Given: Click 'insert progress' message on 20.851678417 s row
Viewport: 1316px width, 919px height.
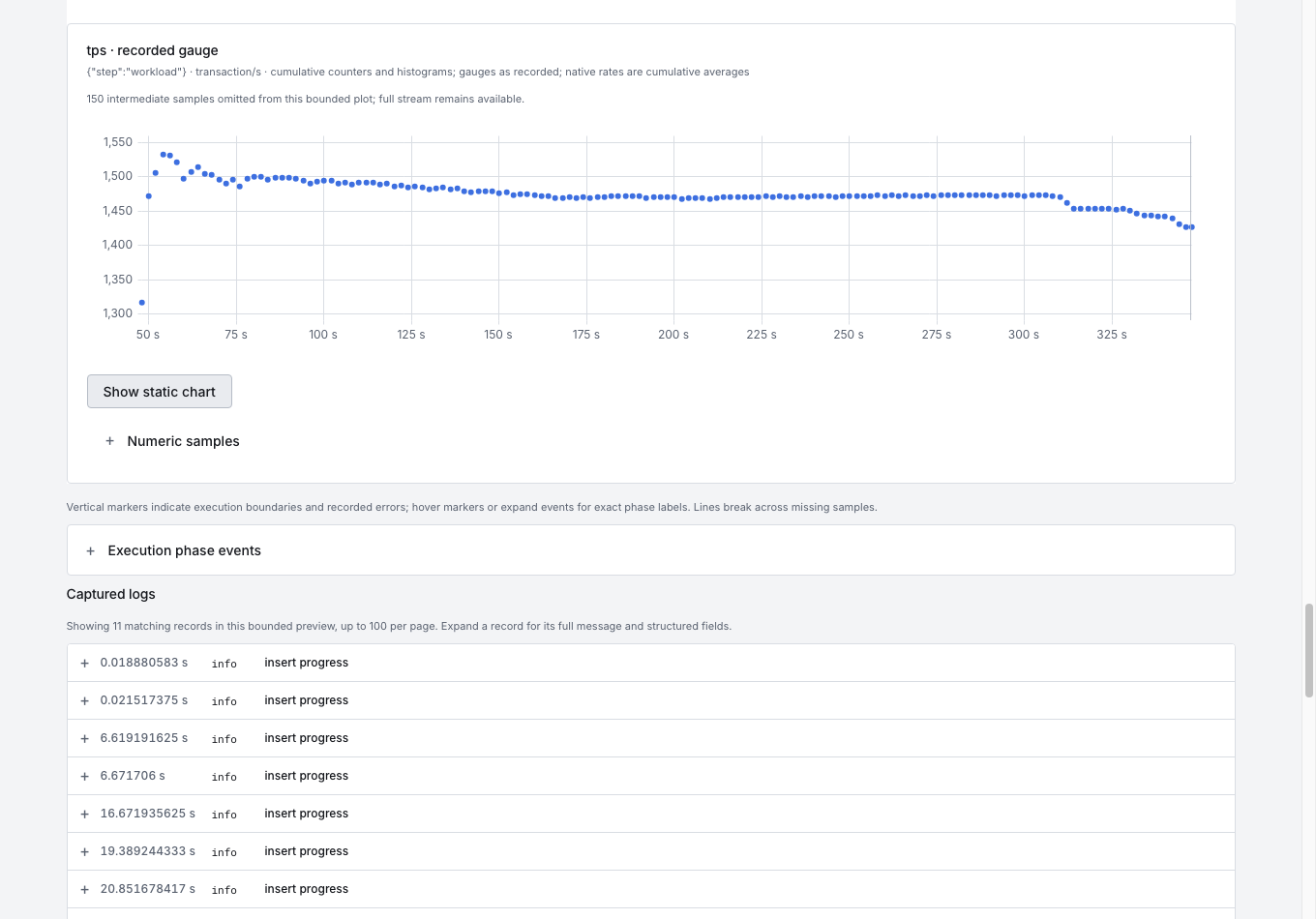Looking at the screenshot, I should (307, 889).
